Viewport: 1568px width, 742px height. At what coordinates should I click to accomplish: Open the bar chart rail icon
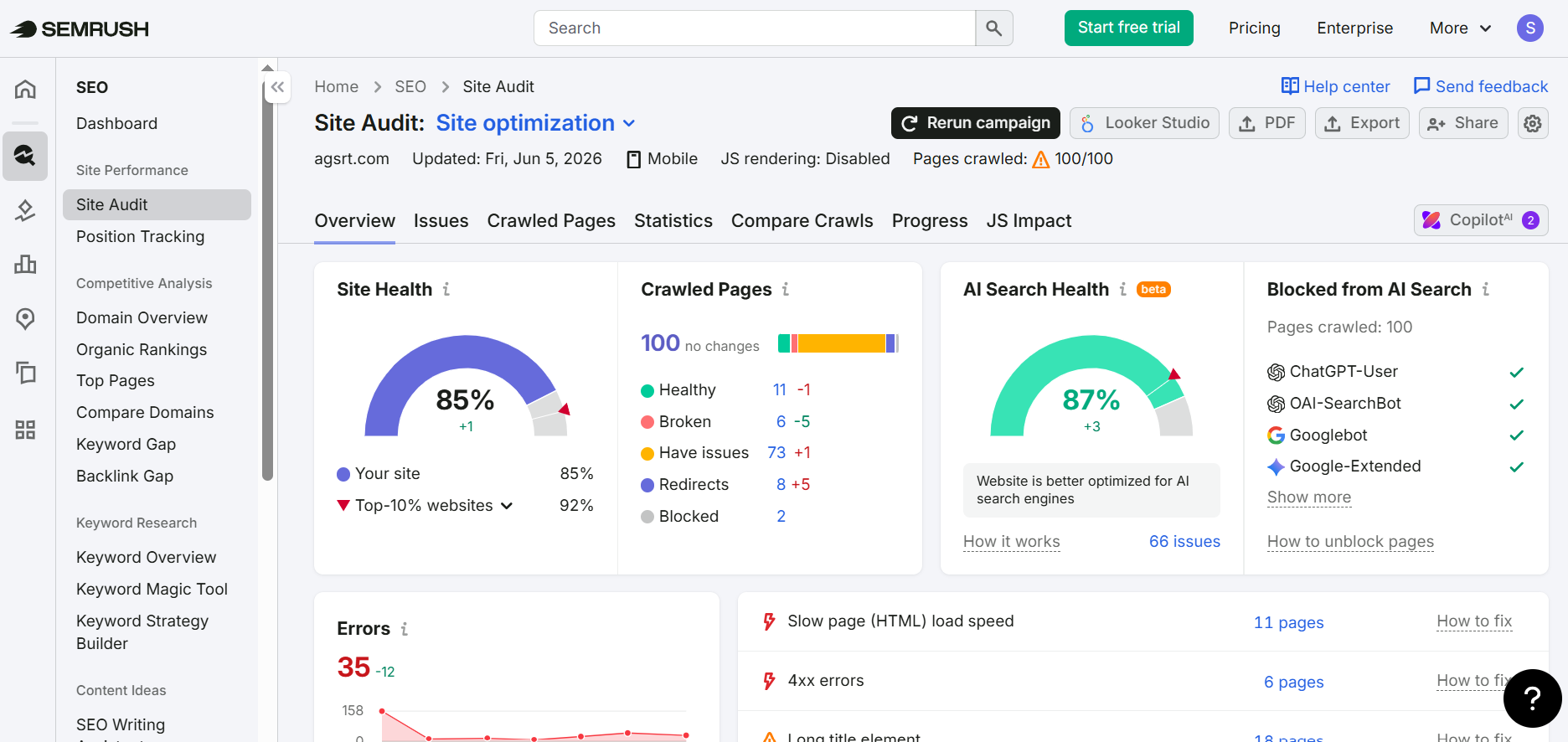(25, 265)
